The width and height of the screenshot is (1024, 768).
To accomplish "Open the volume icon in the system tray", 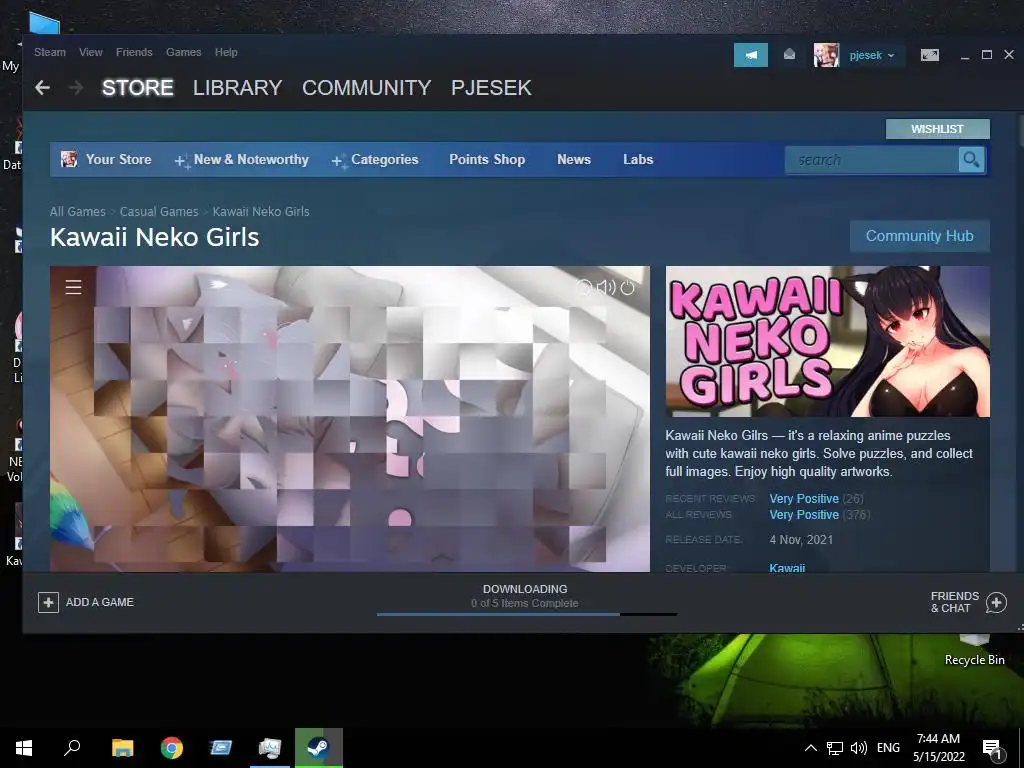I will tap(859, 748).
